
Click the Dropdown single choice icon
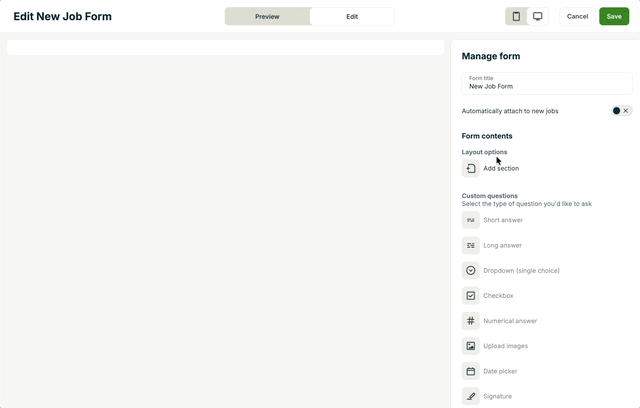click(471, 271)
